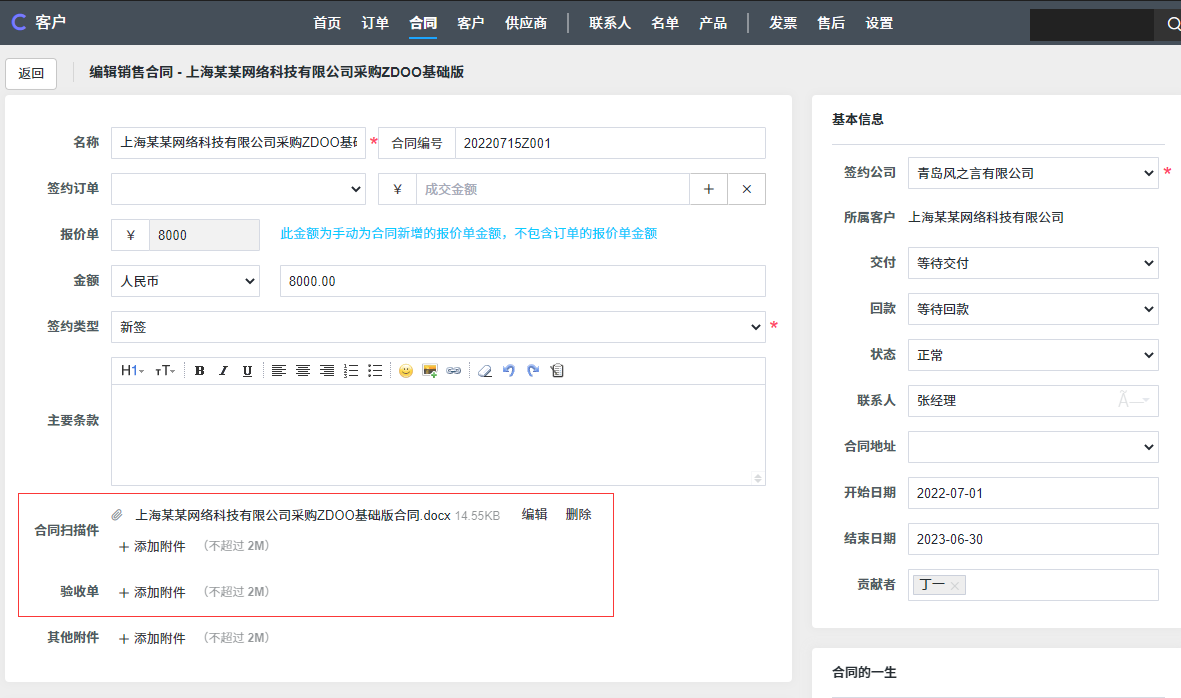Add another order row with plus button
Screen dimensions: 1181x698
click(709, 189)
